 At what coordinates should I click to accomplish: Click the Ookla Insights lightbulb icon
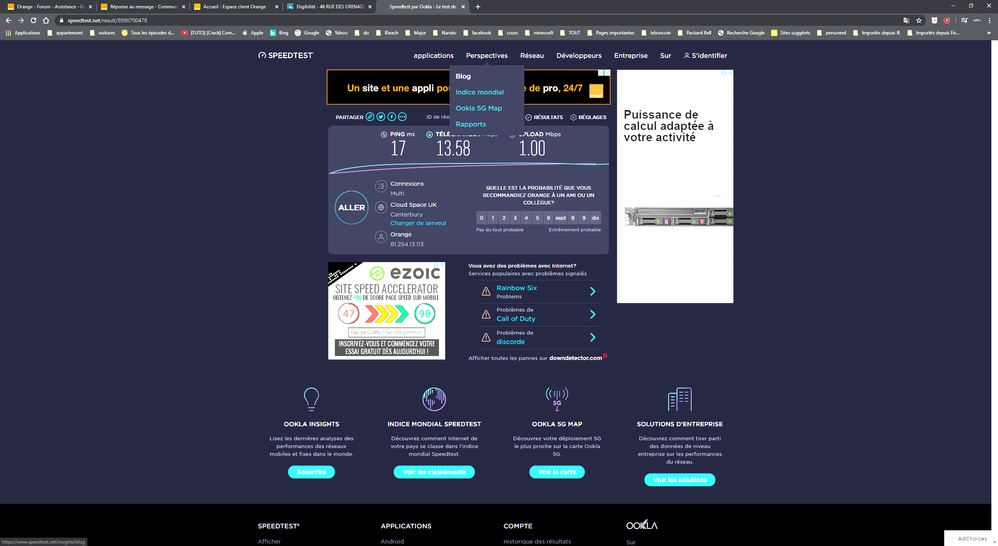(311, 399)
